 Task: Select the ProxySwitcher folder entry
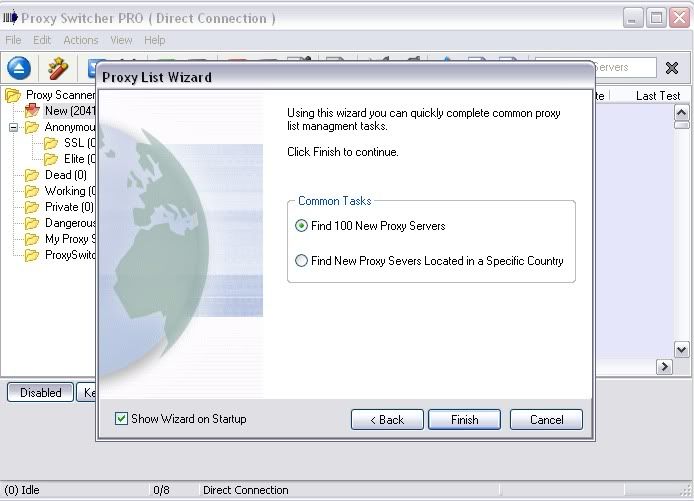coord(69,254)
